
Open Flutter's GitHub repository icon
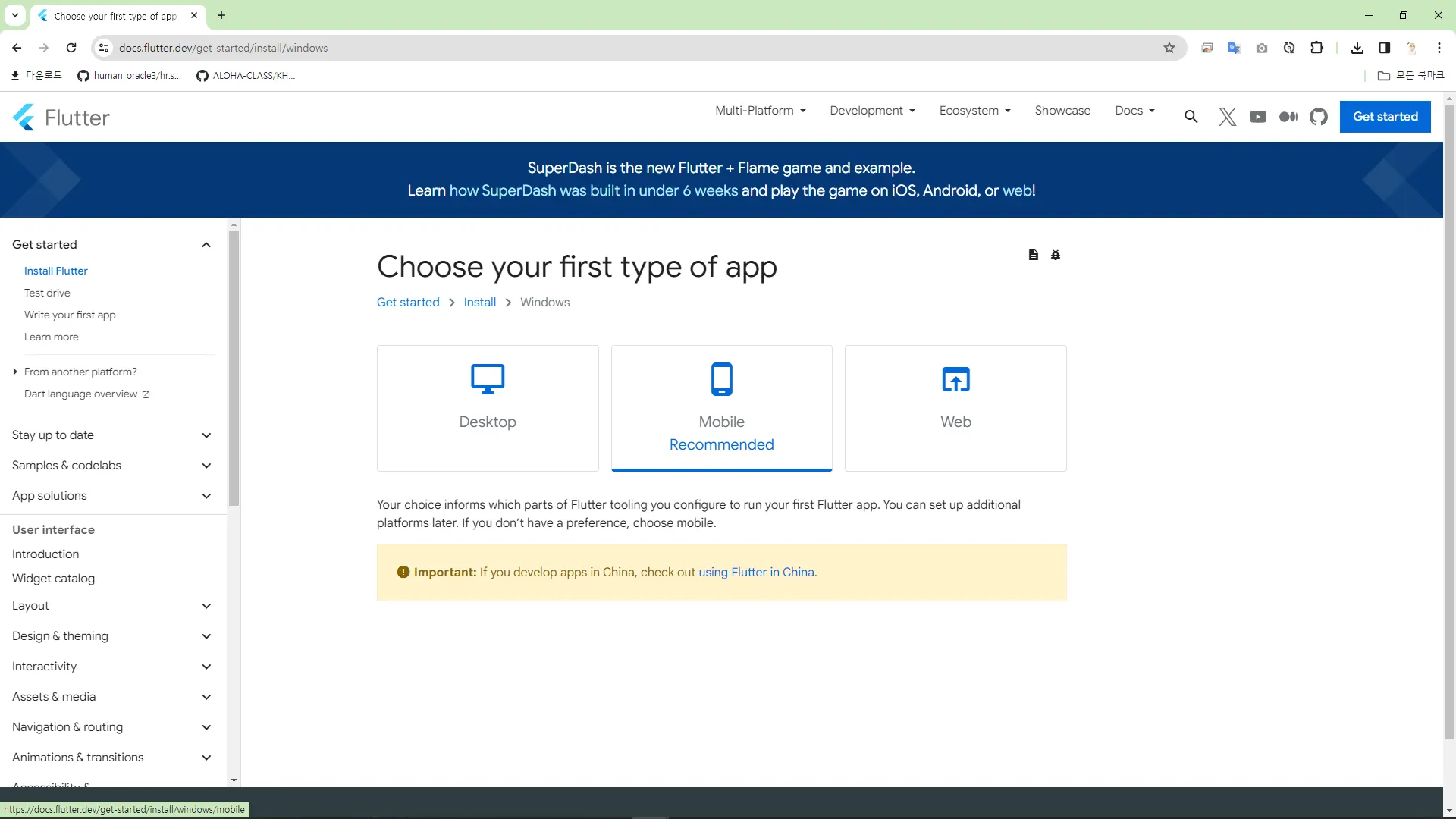click(1319, 117)
